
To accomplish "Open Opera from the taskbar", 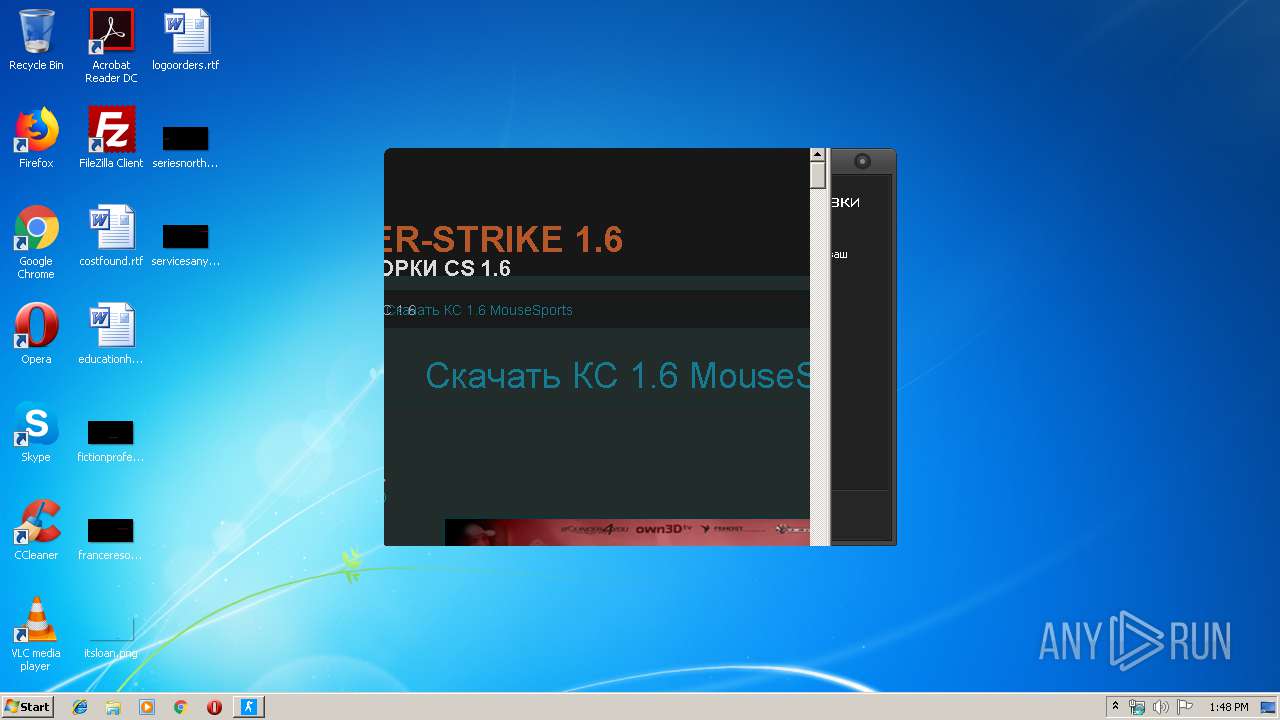I will click(x=214, y=707).
